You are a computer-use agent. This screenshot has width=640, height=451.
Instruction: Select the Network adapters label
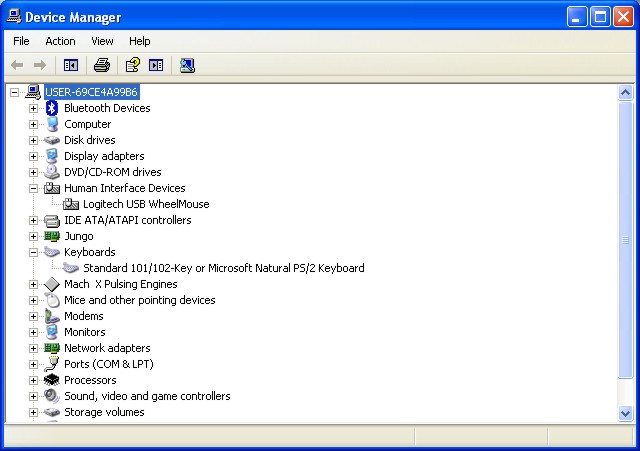pyautogui.click(x=107, y=348)
